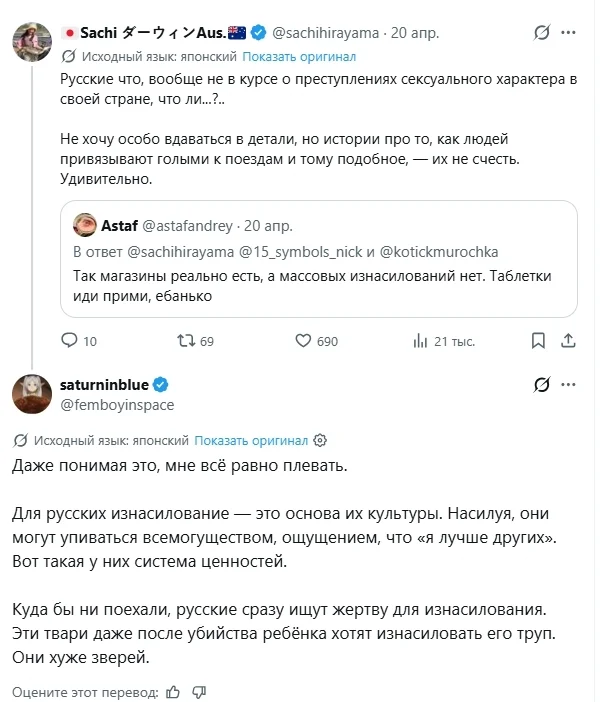Rate the translation with thumbs up
Image resolution: width=613 pixels, height=702 pixels.
pyautogui.click(x=173, y=692)
